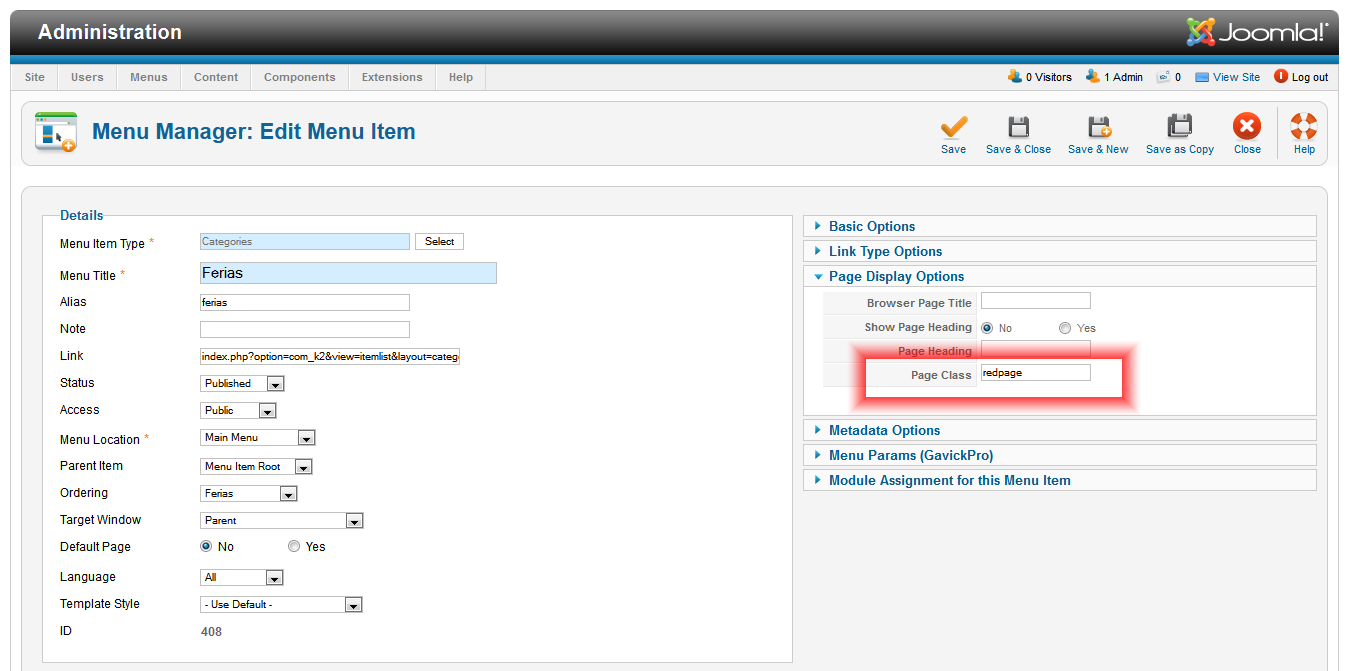Click the Admin user icon
Viewport: 1349px width, 671px height.
coord(1093,77)
